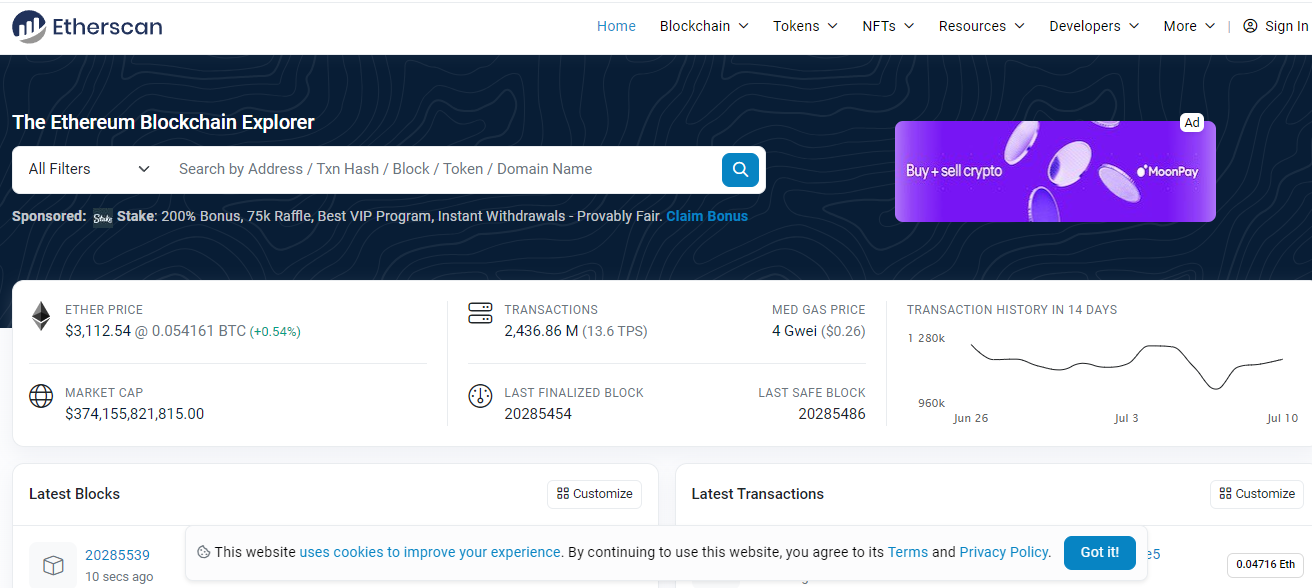
Task: Follow the Claim Bonus link
Action: (707, 215)
